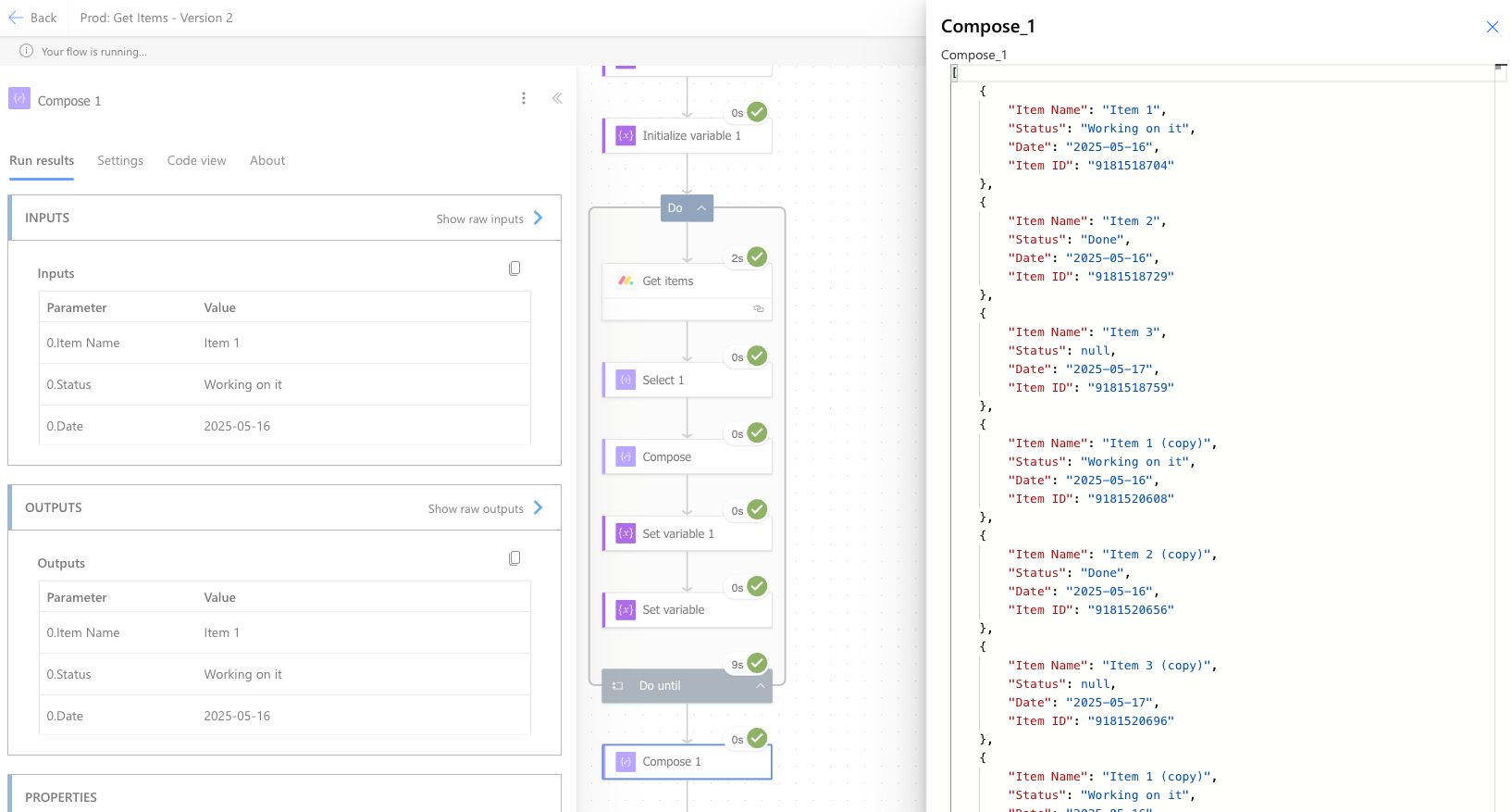Click the 0.Date output value 2025-05-16
This screenshot has width=1512, height=812.
coord(237,716)
